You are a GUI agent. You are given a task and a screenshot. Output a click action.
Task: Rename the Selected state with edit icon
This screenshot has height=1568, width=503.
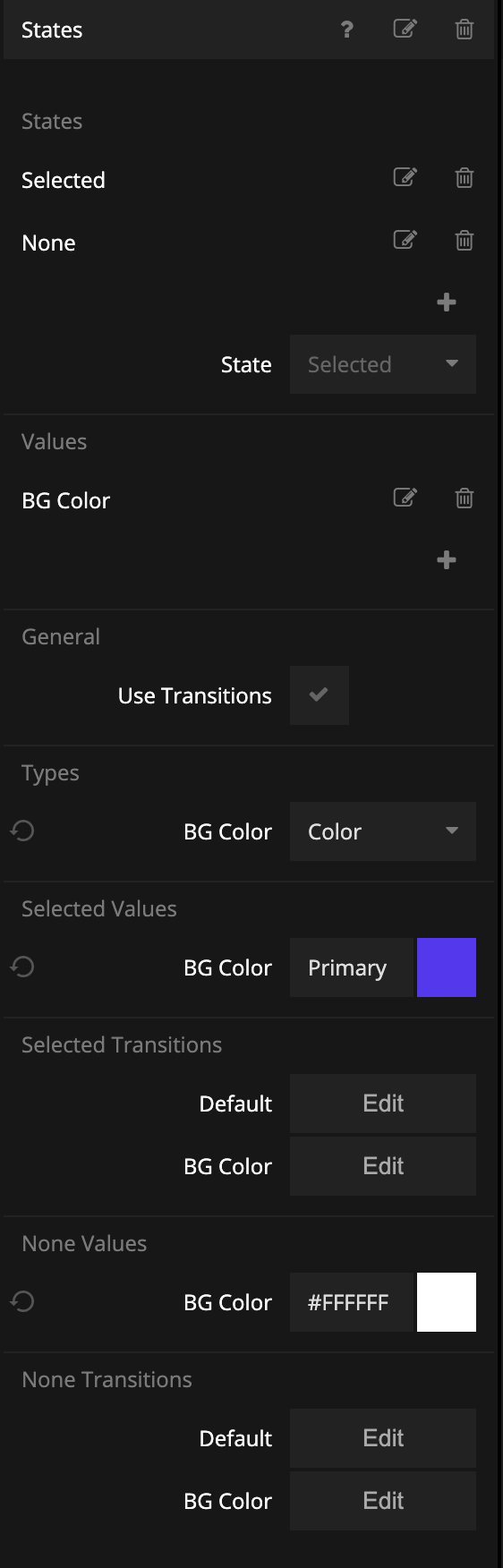405,177
